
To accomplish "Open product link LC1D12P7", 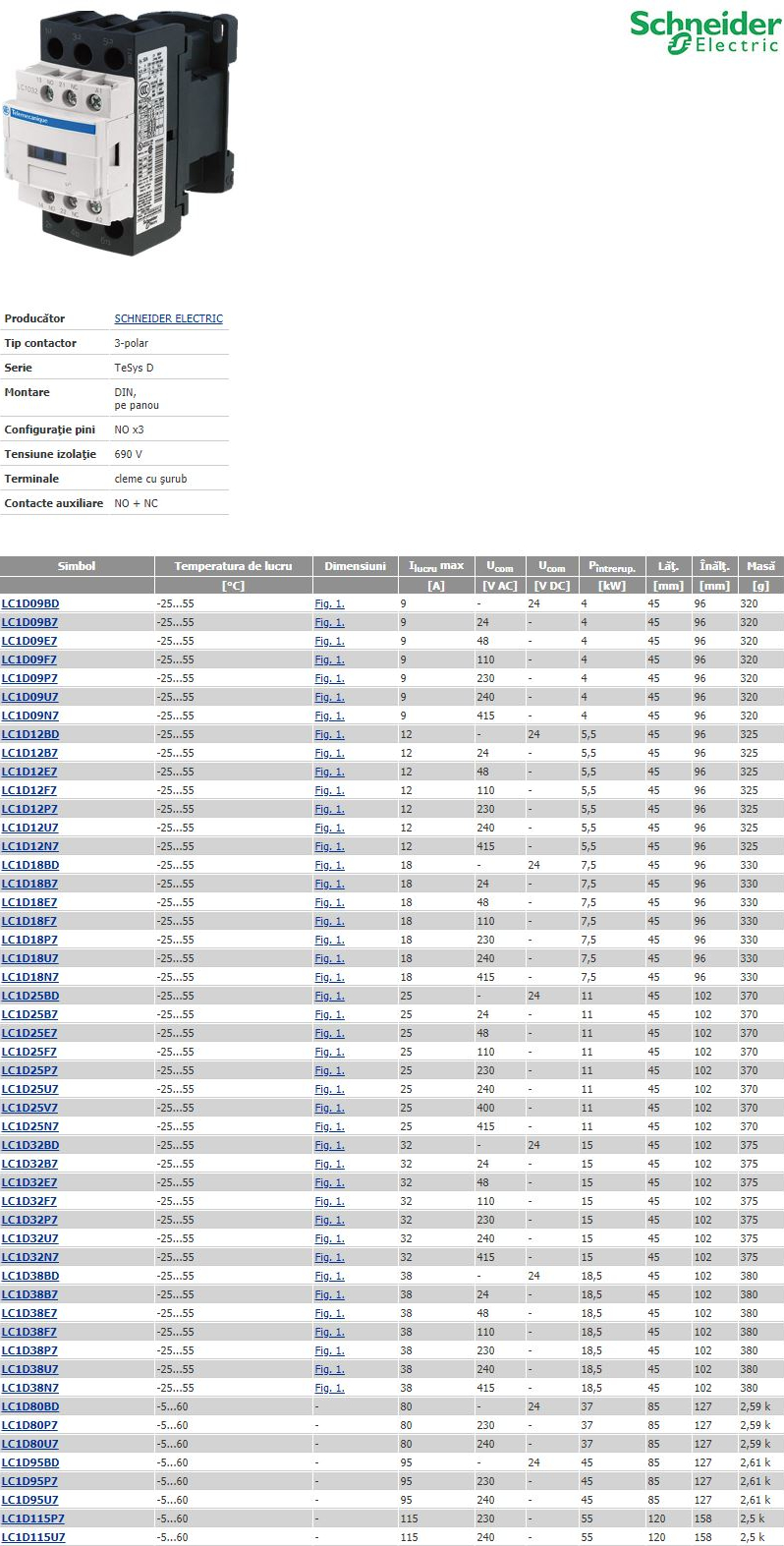I will 29,809.
